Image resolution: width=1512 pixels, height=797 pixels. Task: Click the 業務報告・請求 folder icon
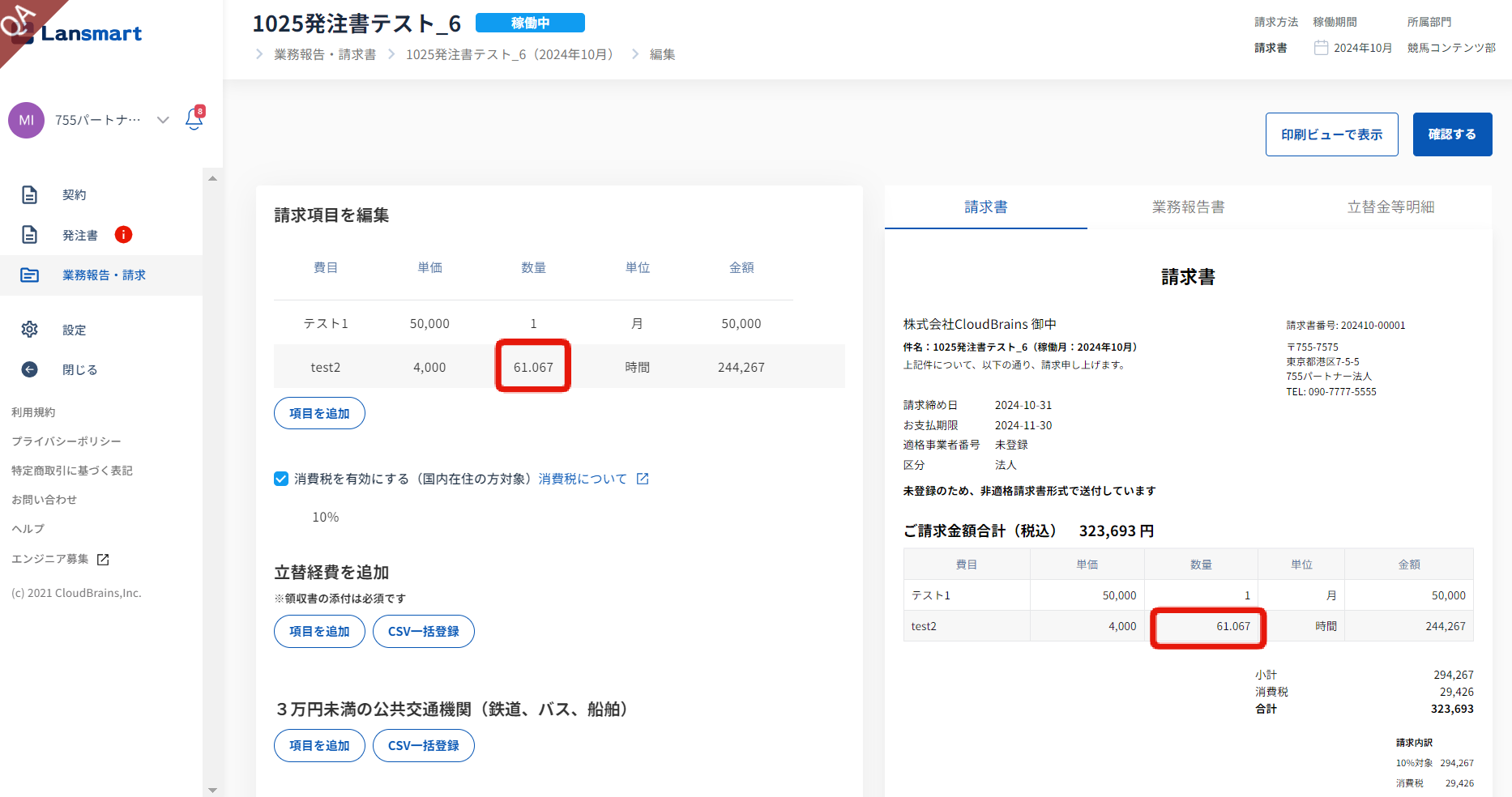(30, 275)
